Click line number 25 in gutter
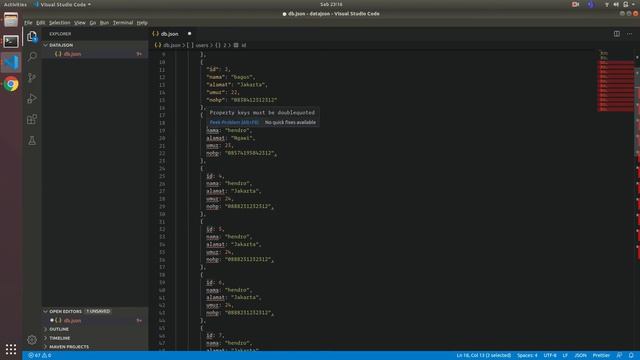 coord(162,176)
